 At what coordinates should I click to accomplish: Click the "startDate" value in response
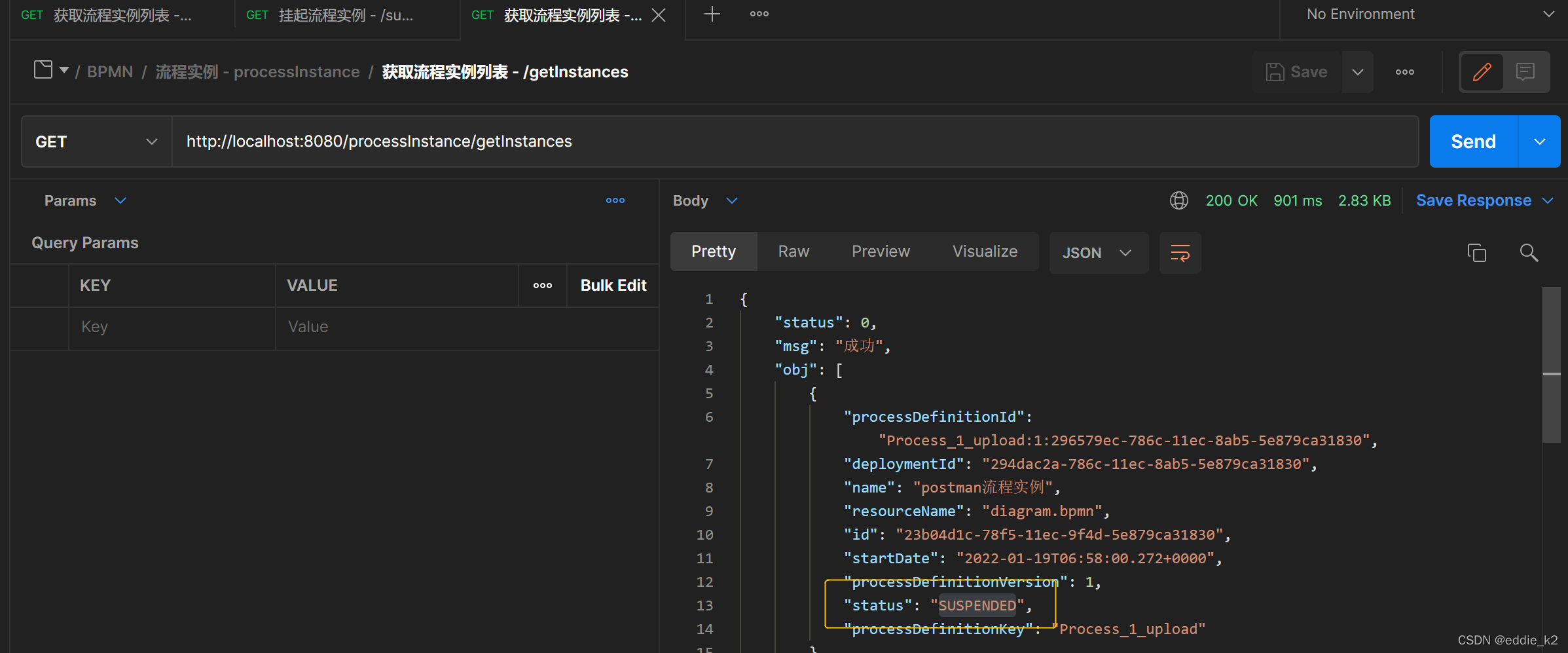(x=1085, y=559)
